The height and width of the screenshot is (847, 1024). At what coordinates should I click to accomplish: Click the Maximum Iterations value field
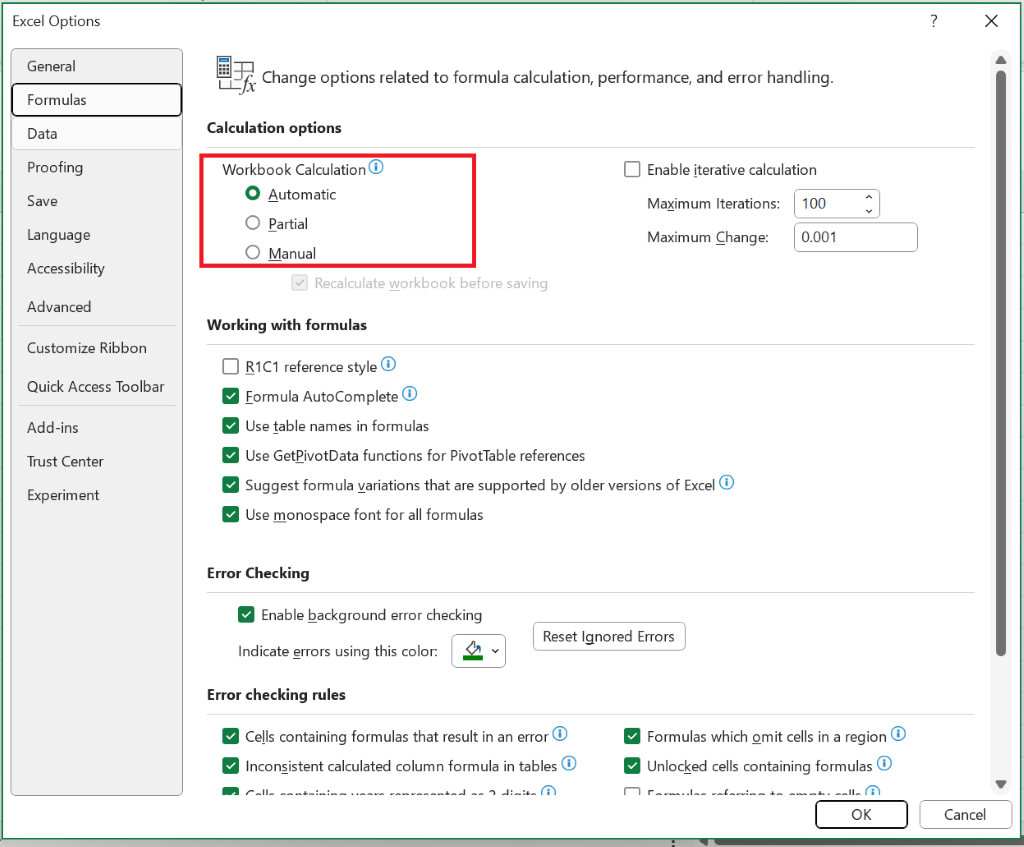(827, 204)
